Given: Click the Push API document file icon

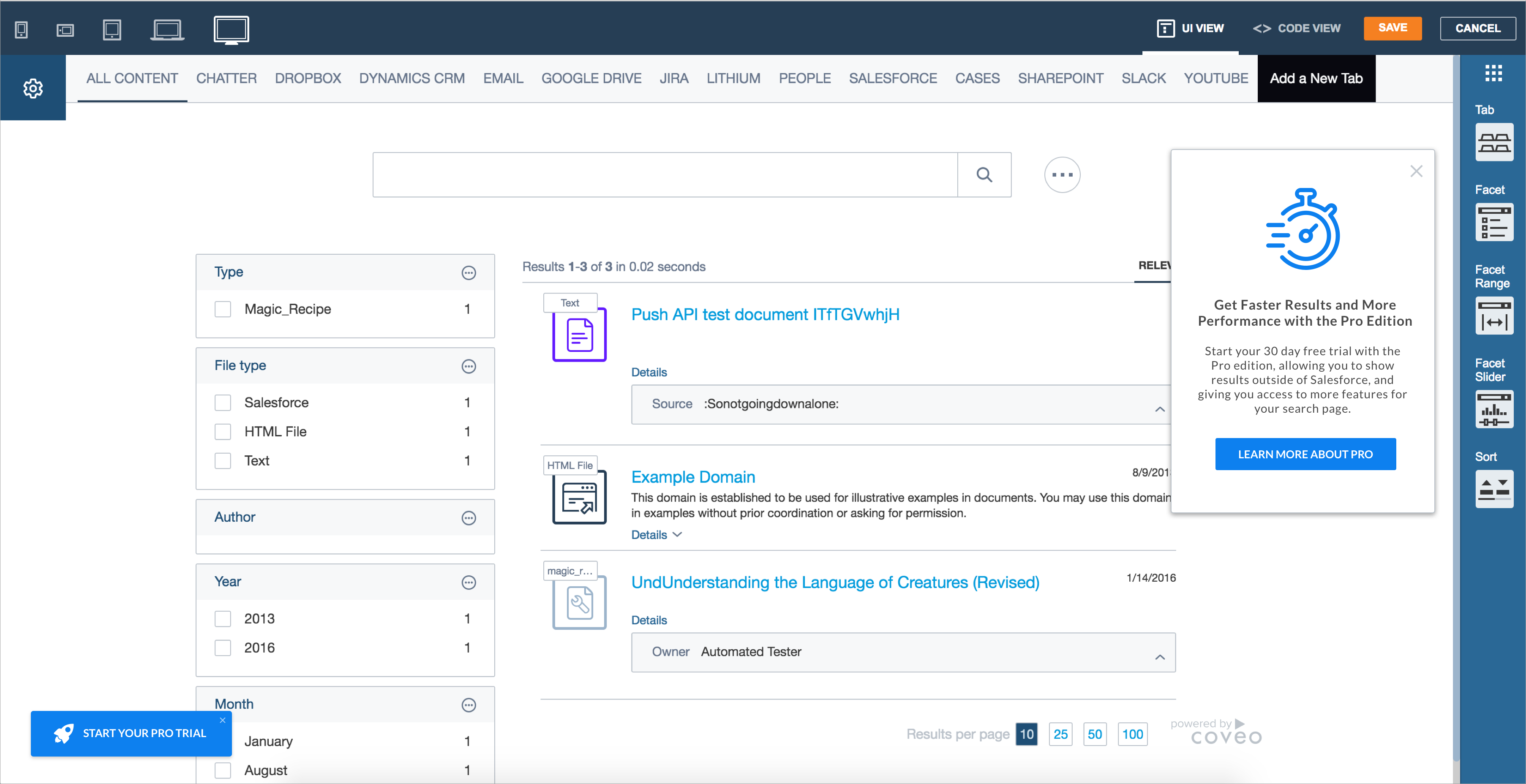Looking at the screenshot, I should tap(579, 335).
